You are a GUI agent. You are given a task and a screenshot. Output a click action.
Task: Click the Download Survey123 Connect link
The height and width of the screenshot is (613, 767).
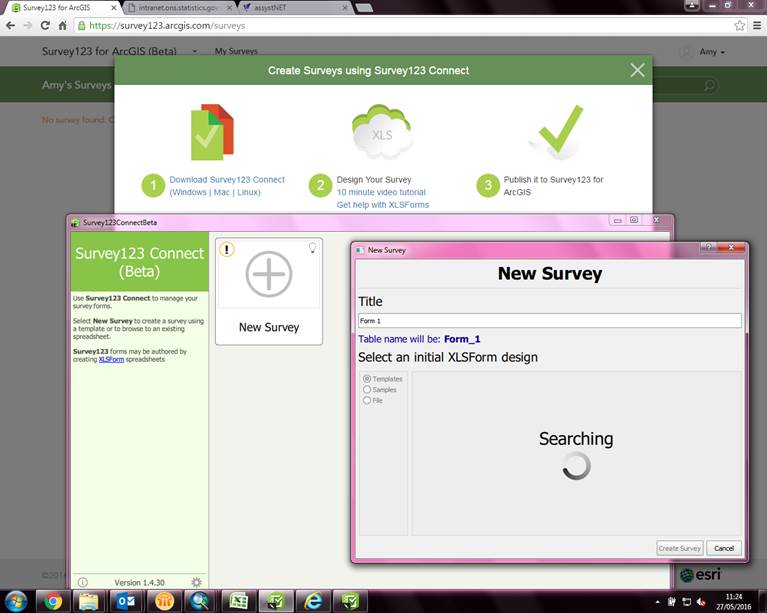click(x=227, y=180)
